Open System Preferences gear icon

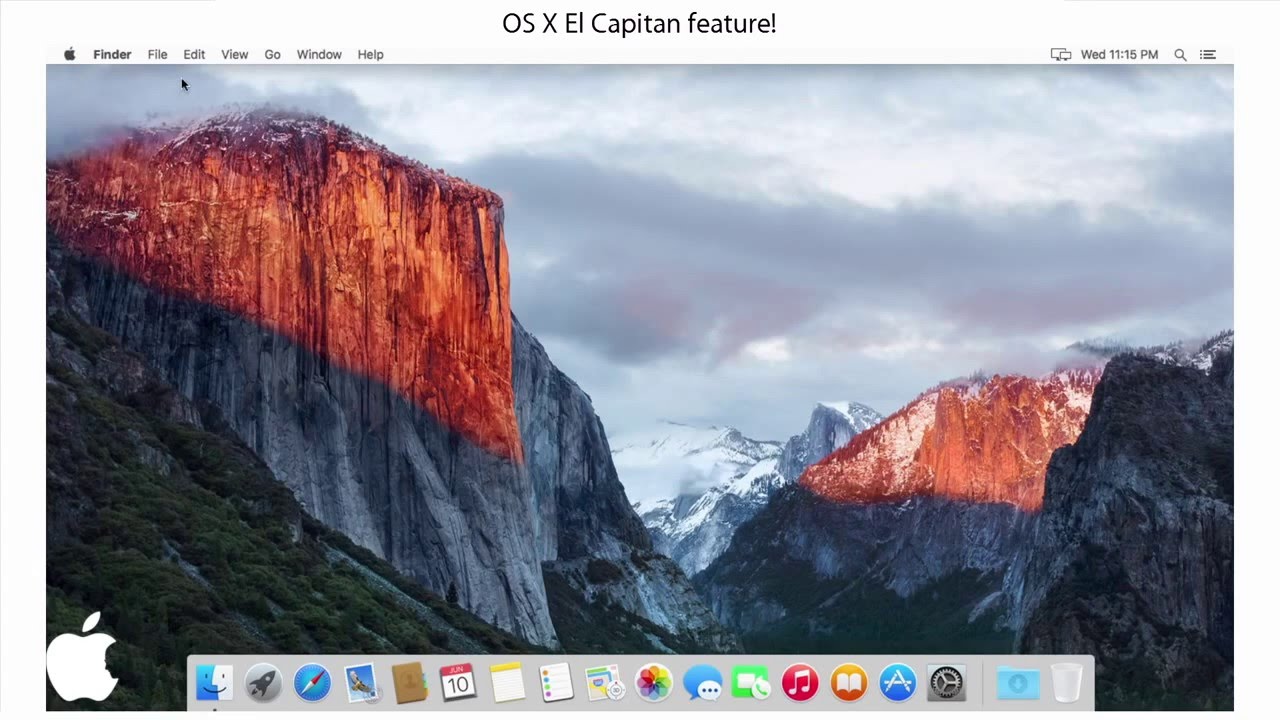tap(946, 683)
